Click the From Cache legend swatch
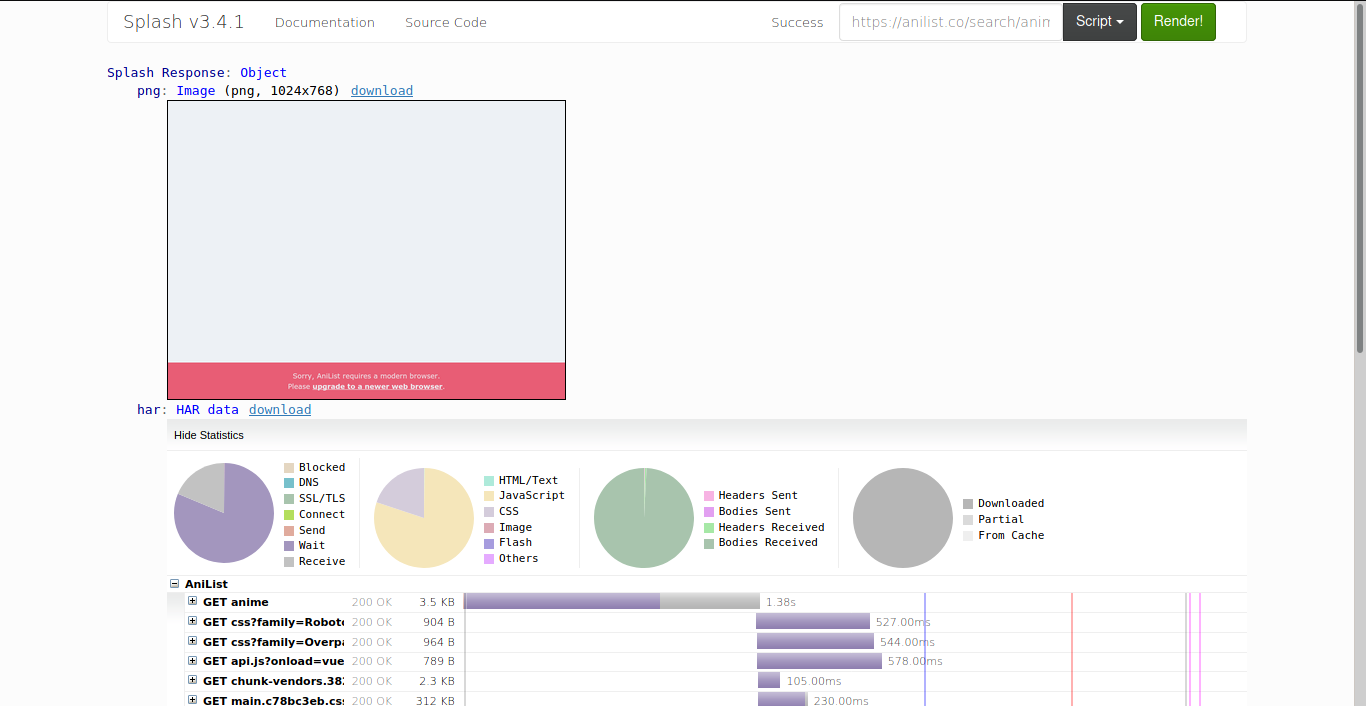This screenshot has height=706, width=1366. coord(968,535)
